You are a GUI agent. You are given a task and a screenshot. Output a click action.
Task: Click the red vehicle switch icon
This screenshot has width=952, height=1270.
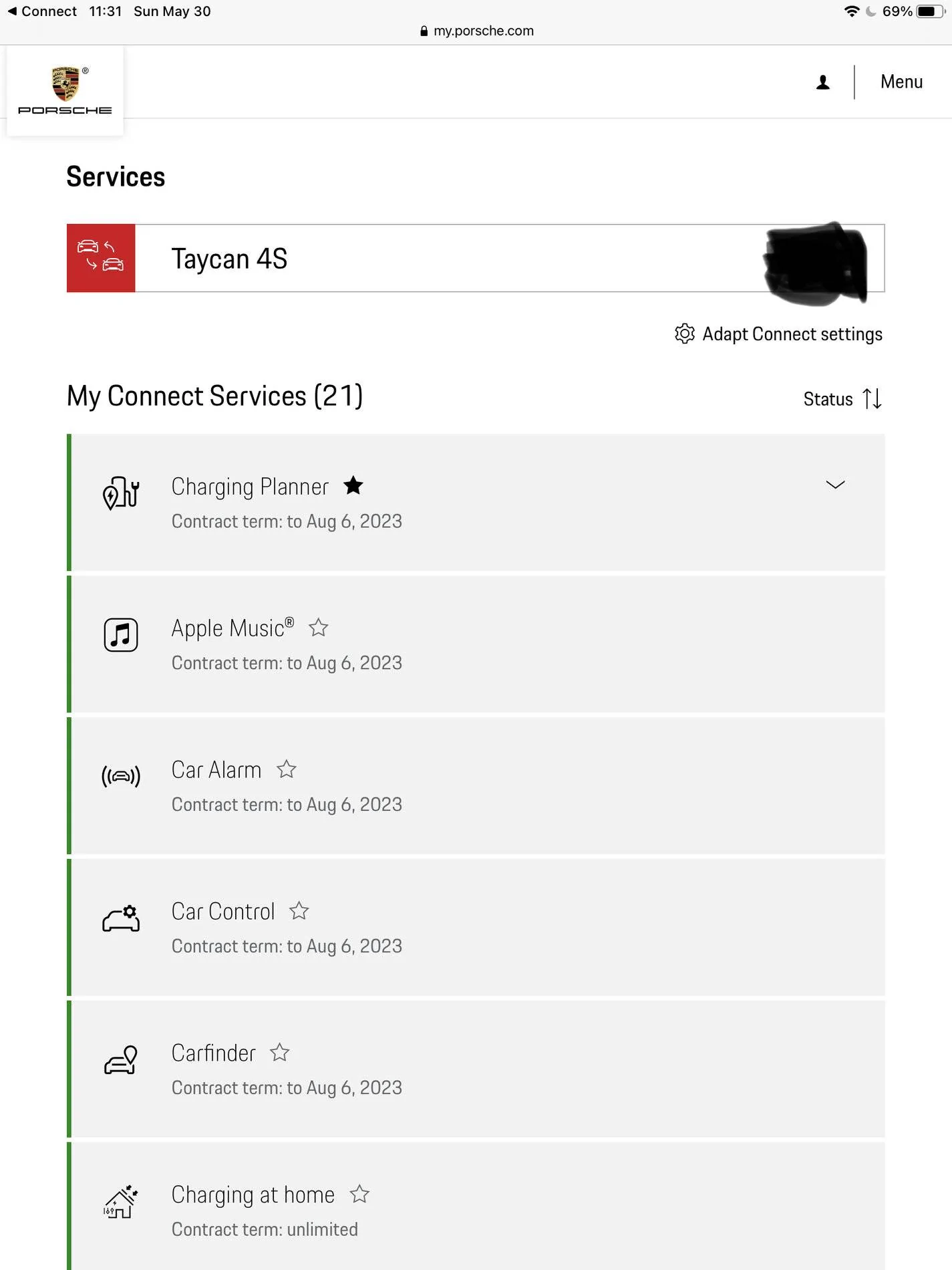tap(101, 258)
